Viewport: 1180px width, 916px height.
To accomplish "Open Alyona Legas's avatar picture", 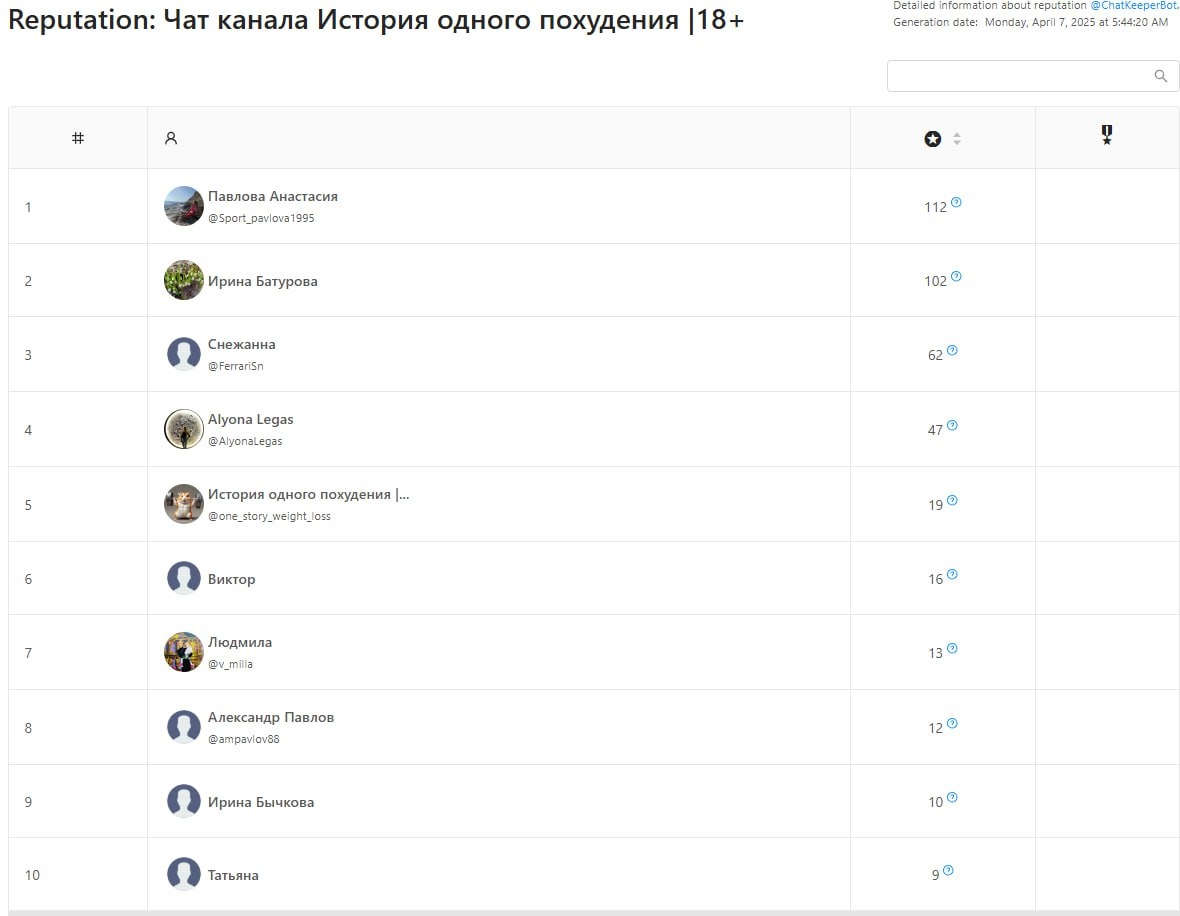I will tap(184, 429).
